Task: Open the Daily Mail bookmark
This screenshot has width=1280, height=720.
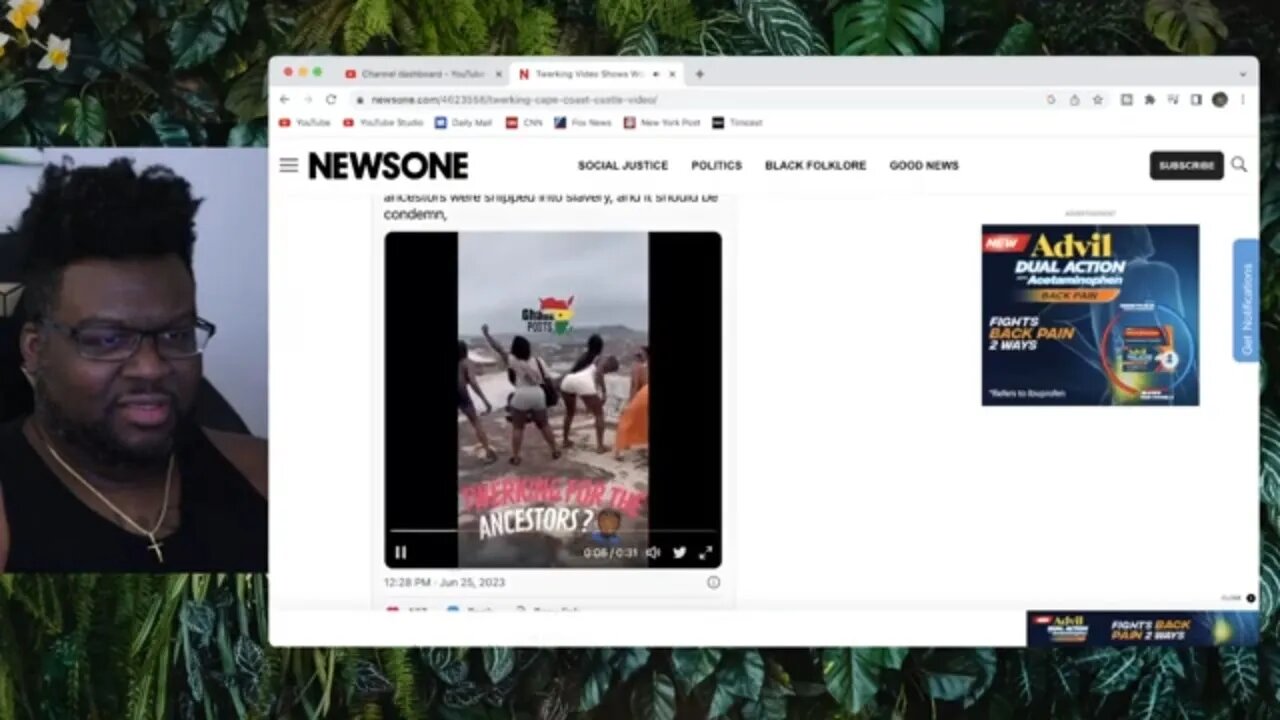Action: point(463,122)
